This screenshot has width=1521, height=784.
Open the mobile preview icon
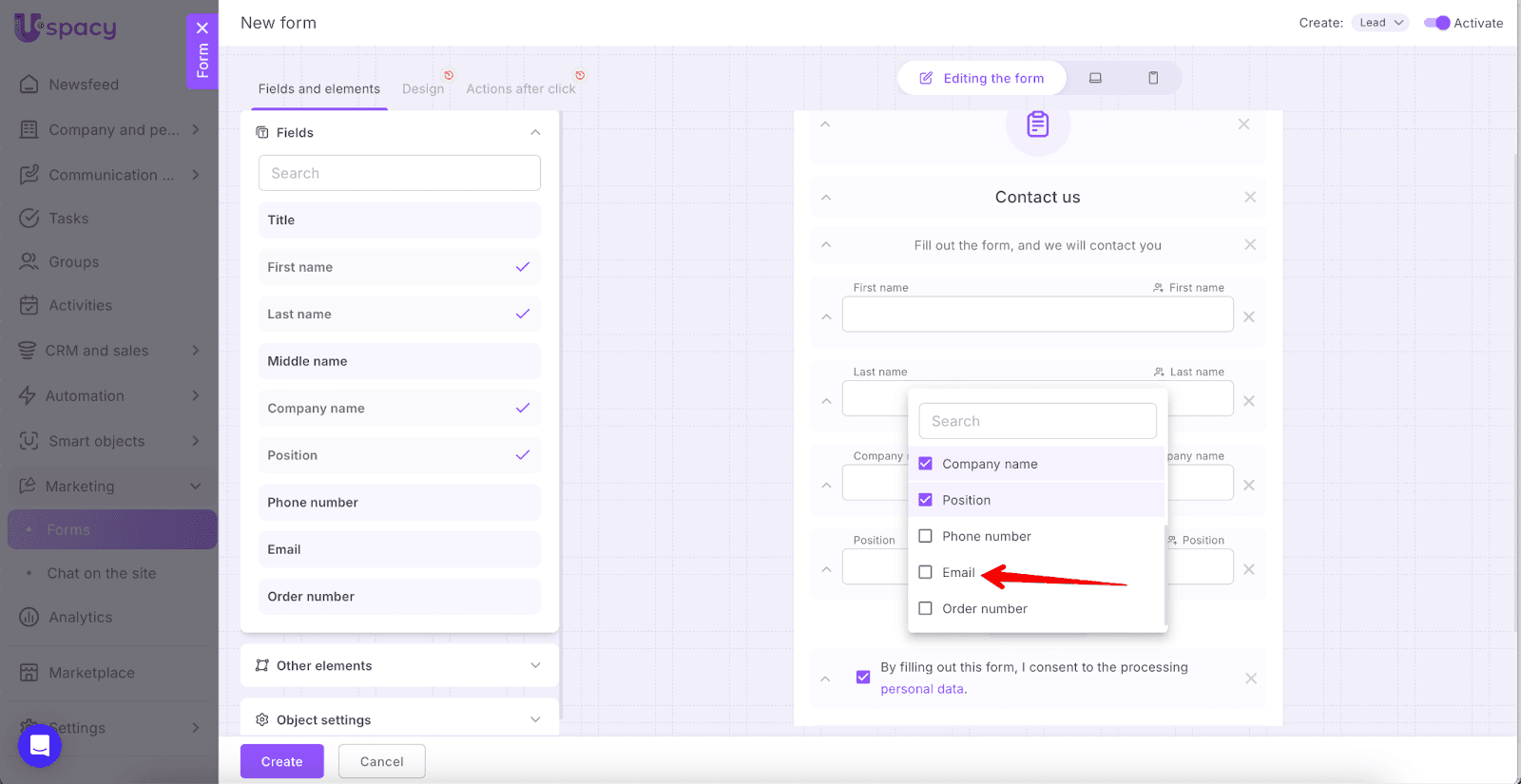(1153, 78)
